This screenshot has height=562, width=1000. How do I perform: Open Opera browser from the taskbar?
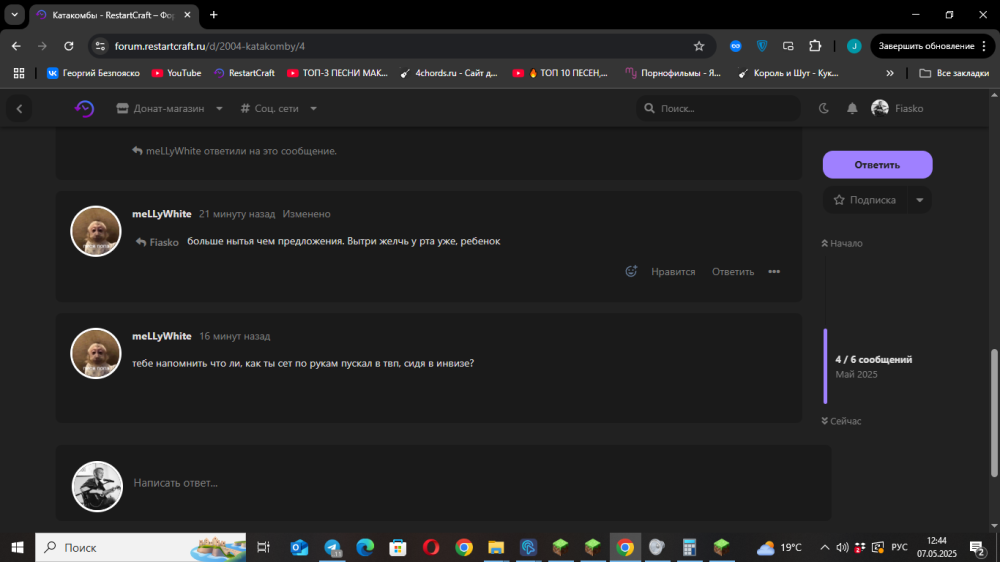click(x=430, y=547)
